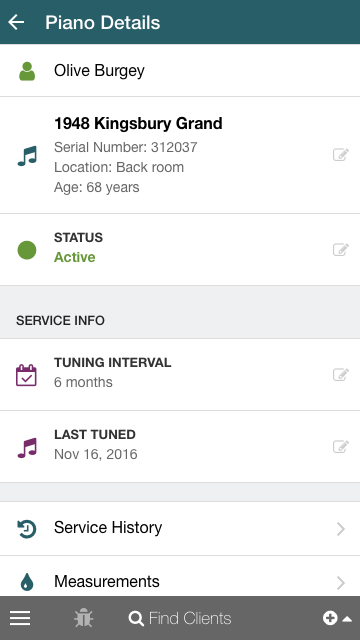Open Service History chevron
Image resolution: width=360 pixels, height=640 pixels.
[340, 529]
